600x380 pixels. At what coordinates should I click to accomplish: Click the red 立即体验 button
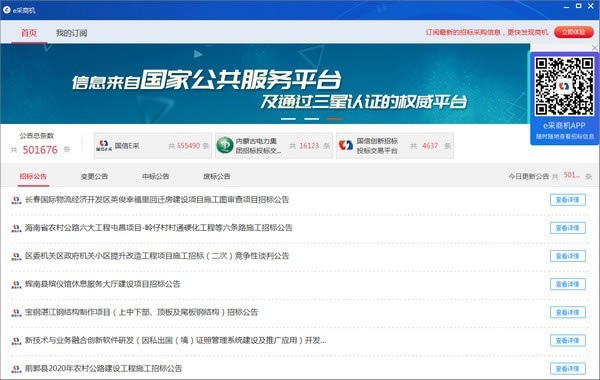coord(574,32)
